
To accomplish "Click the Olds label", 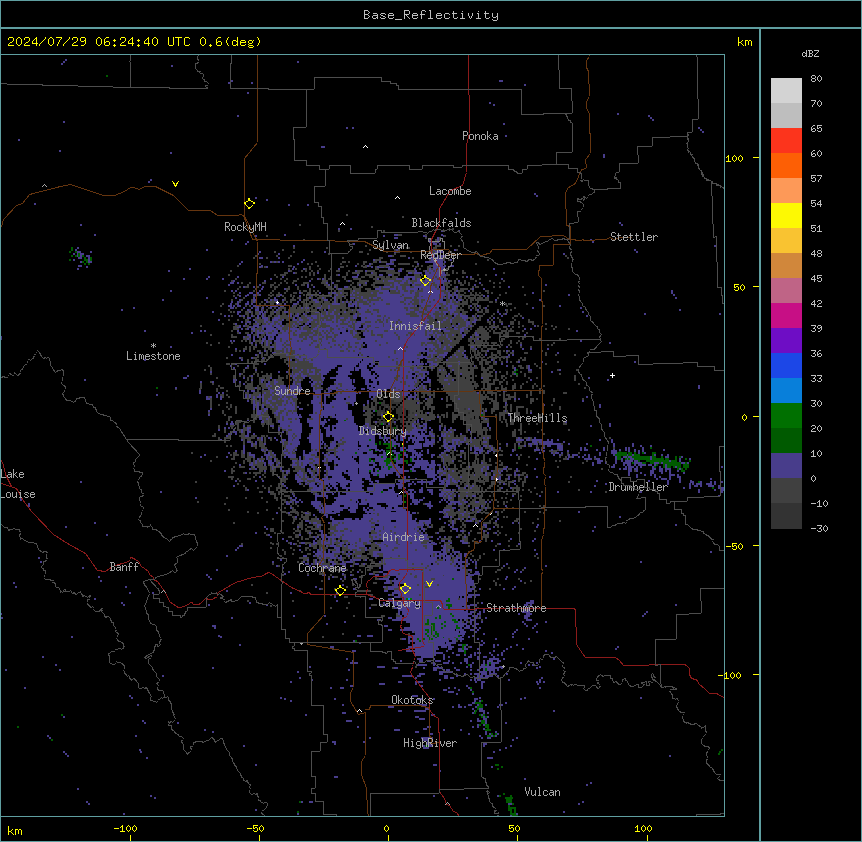I will coord(388,394).
